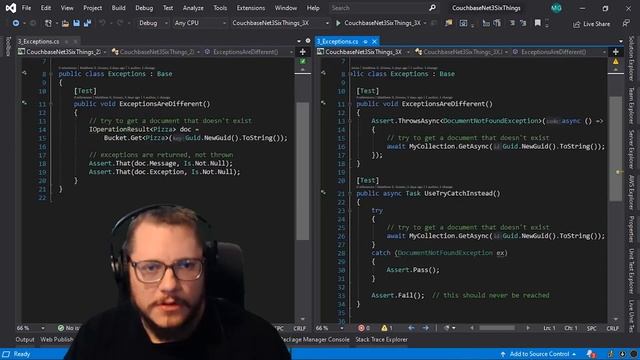The image size is (640, 360).
Task: Click the right pane vertical scrollbar thumb
Action: pyautogui.click(x=616, y=149)
